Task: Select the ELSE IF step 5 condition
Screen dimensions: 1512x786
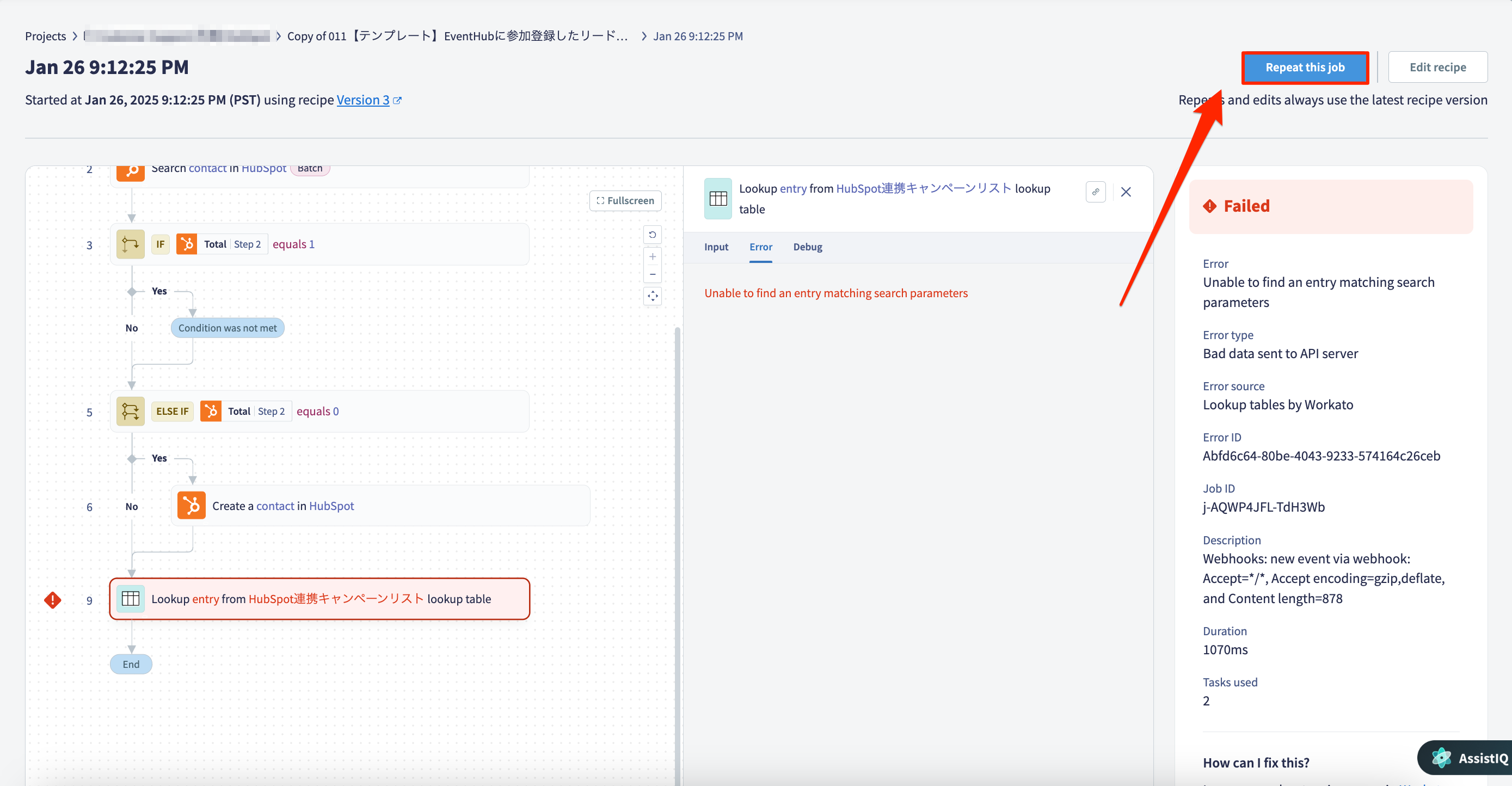Action: [319, 412]
